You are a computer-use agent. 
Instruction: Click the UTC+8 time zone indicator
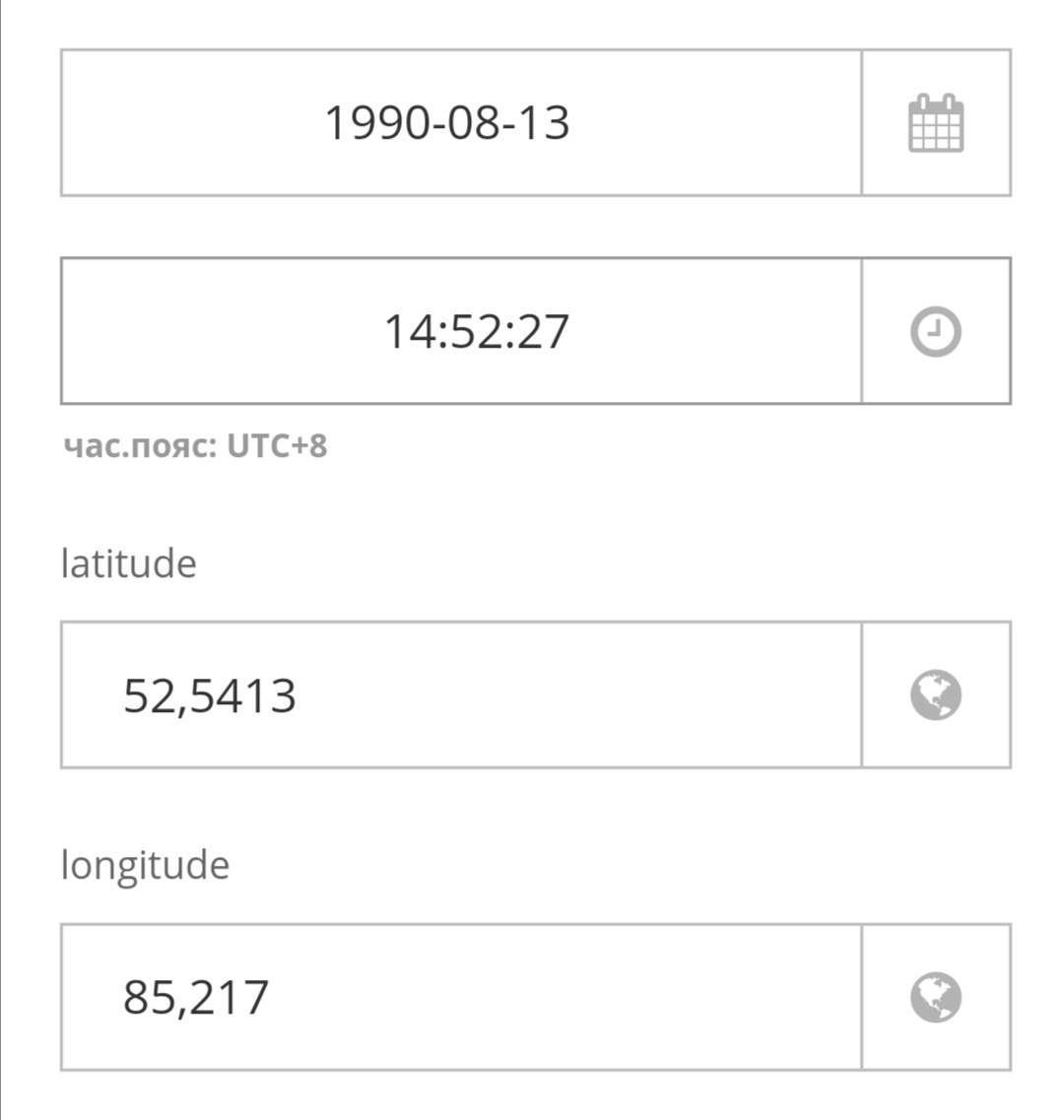point(277,446)
